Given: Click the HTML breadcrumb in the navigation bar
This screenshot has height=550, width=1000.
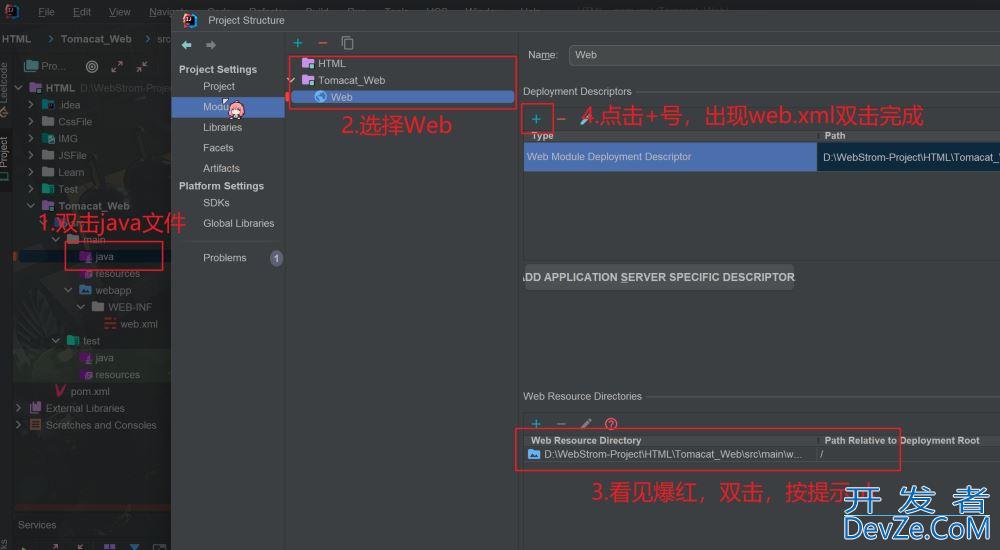Looking at the screenshot, I should click(17, 39).
